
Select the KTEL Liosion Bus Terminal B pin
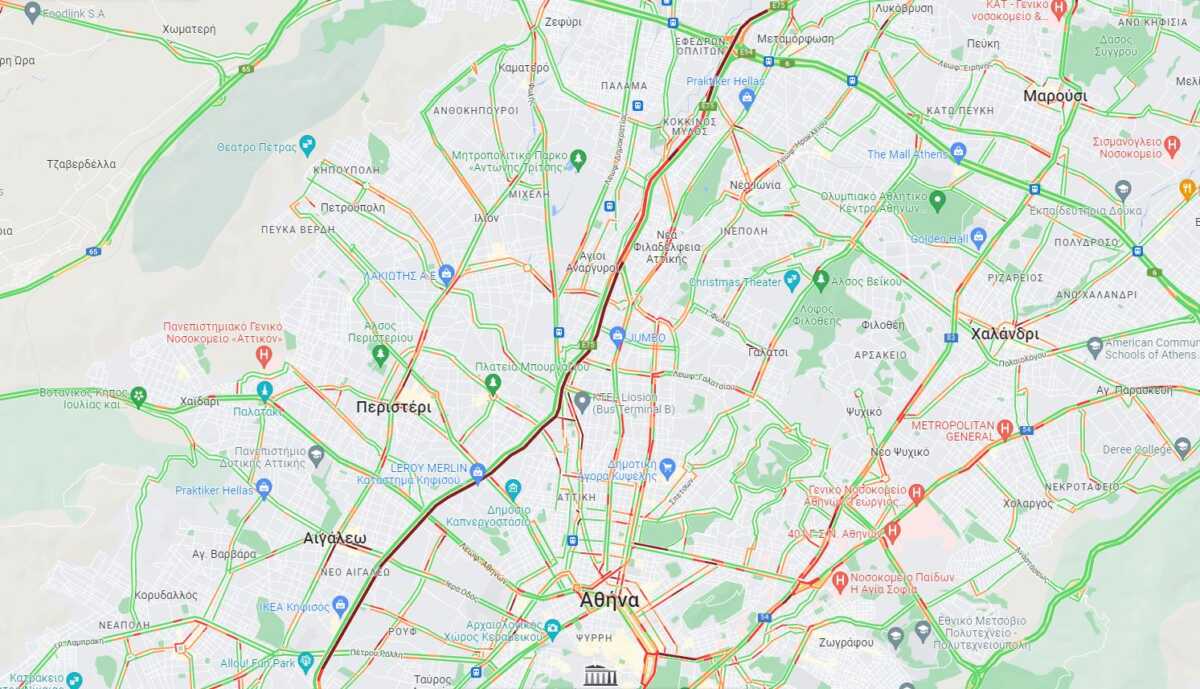[582, 402]
